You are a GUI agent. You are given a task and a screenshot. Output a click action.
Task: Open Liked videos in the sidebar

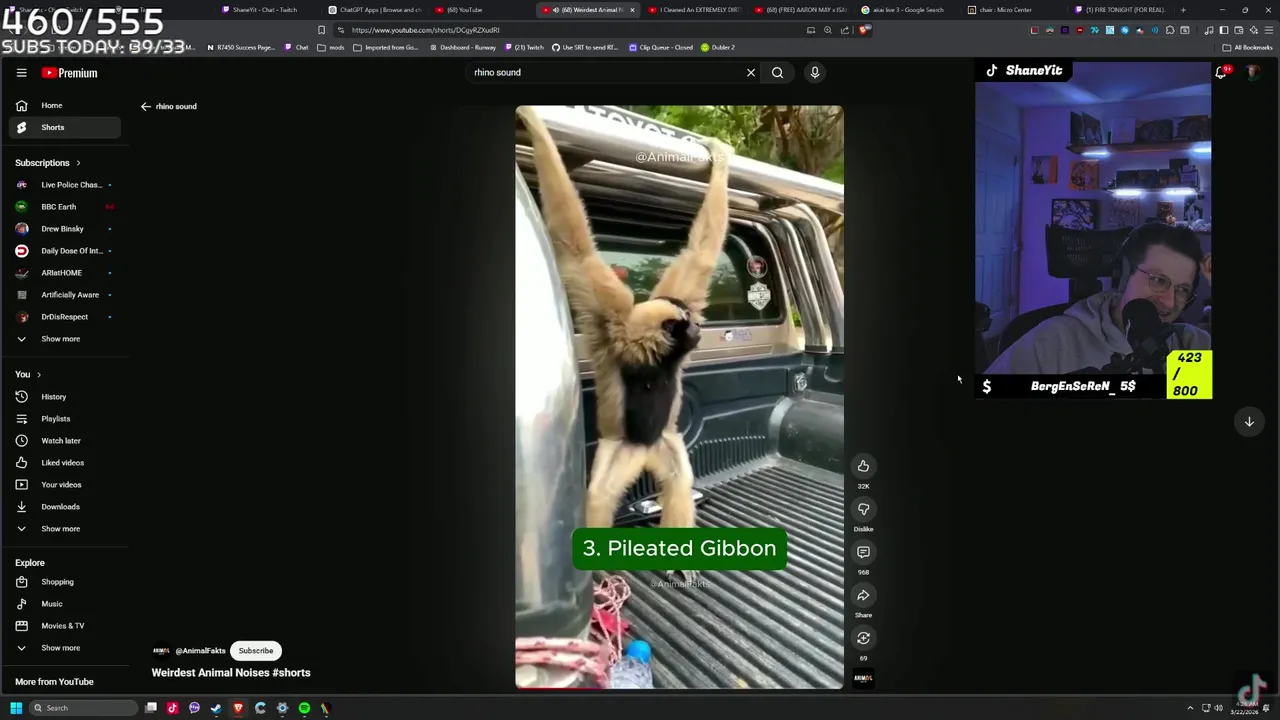(65, 463)
